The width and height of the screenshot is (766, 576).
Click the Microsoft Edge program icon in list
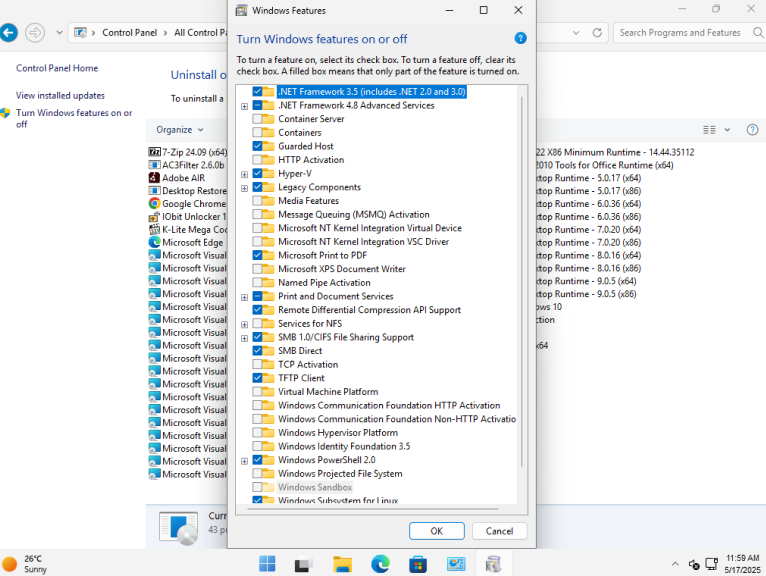(154, 242)
